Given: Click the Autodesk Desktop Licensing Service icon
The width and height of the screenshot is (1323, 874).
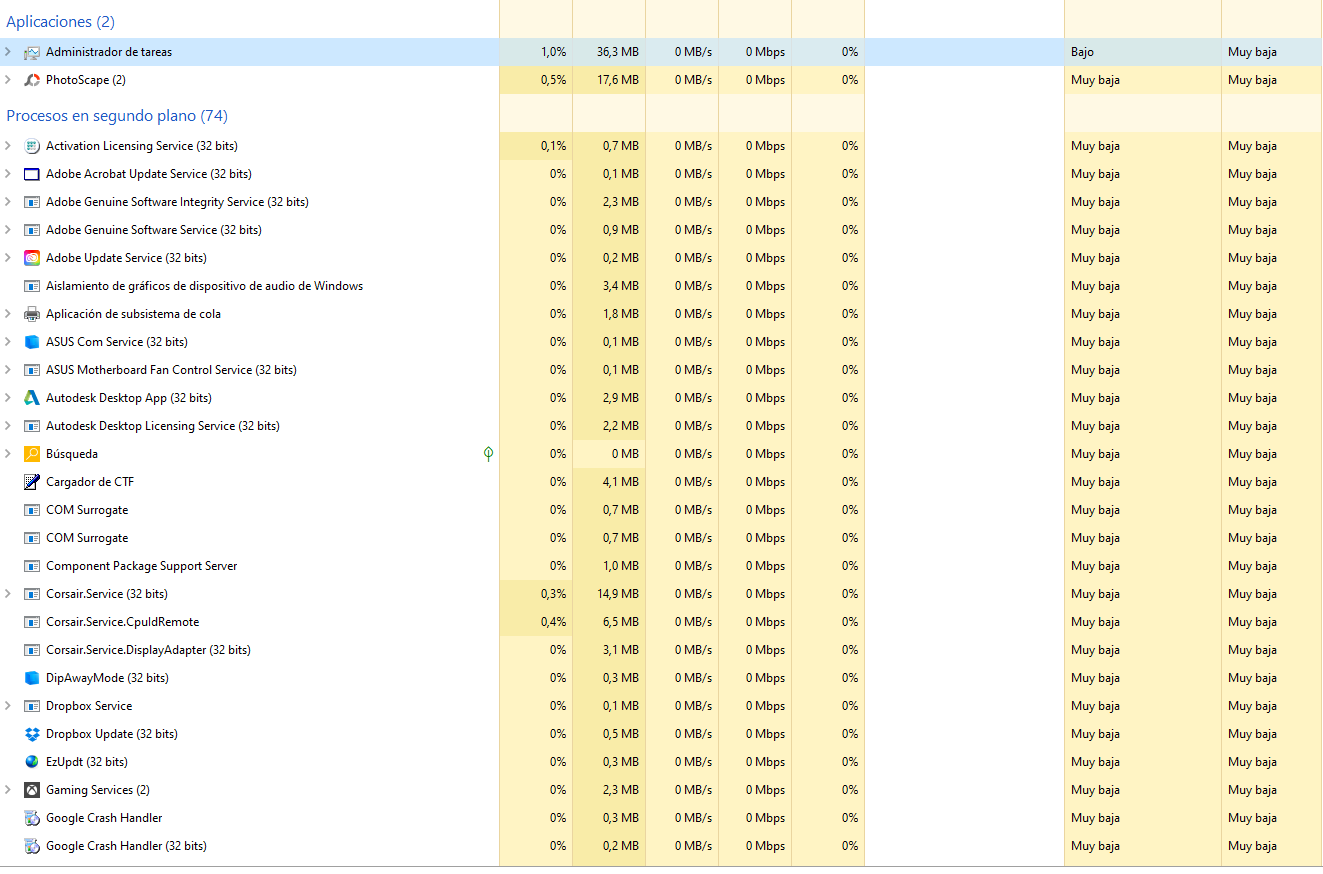Looking at the screenshot, I should pyautogui.click(x=32, y=426).
